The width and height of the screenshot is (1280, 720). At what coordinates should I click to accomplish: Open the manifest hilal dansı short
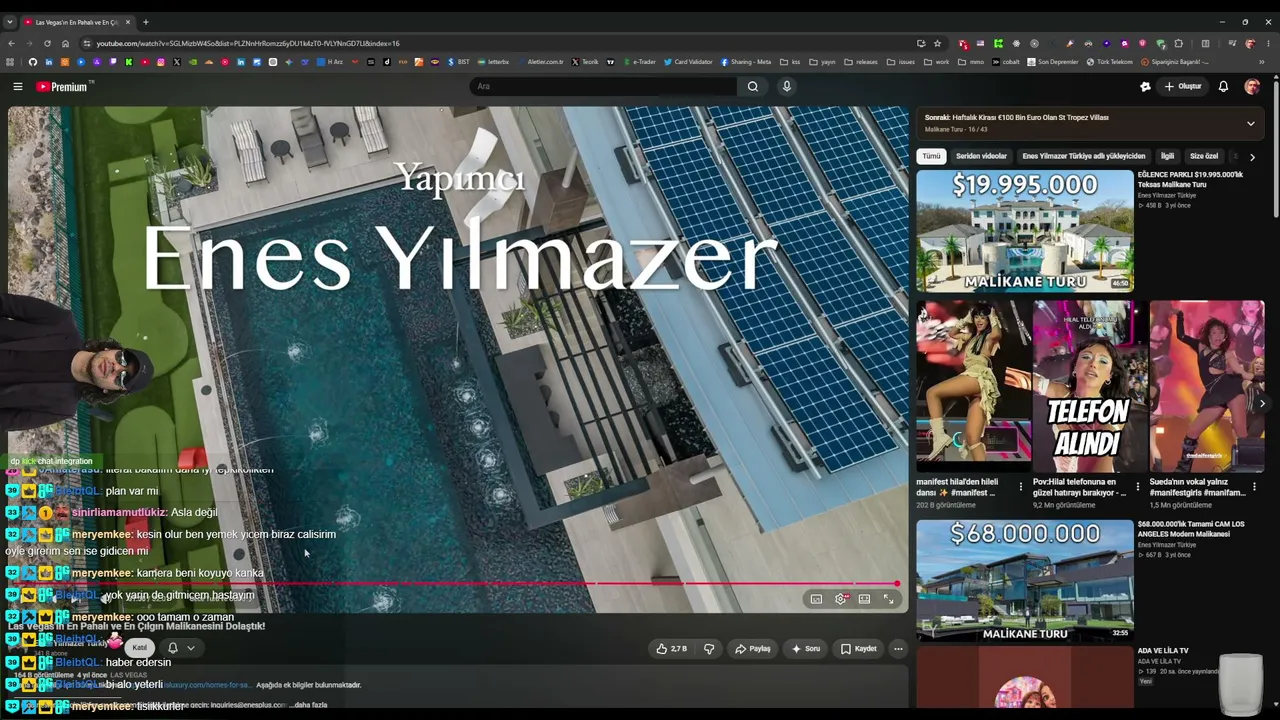pyautogui.click(x=973, y=386)
